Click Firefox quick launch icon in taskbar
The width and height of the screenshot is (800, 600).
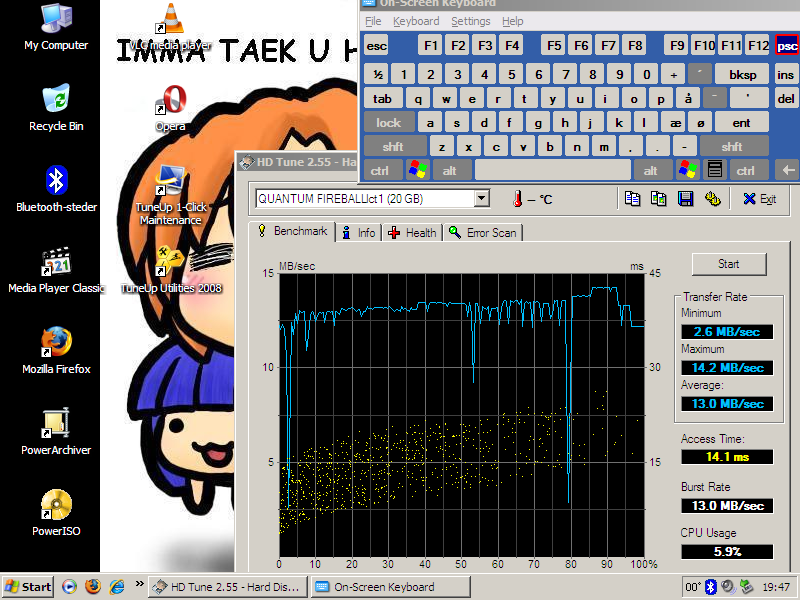click(x=93, y=587)
